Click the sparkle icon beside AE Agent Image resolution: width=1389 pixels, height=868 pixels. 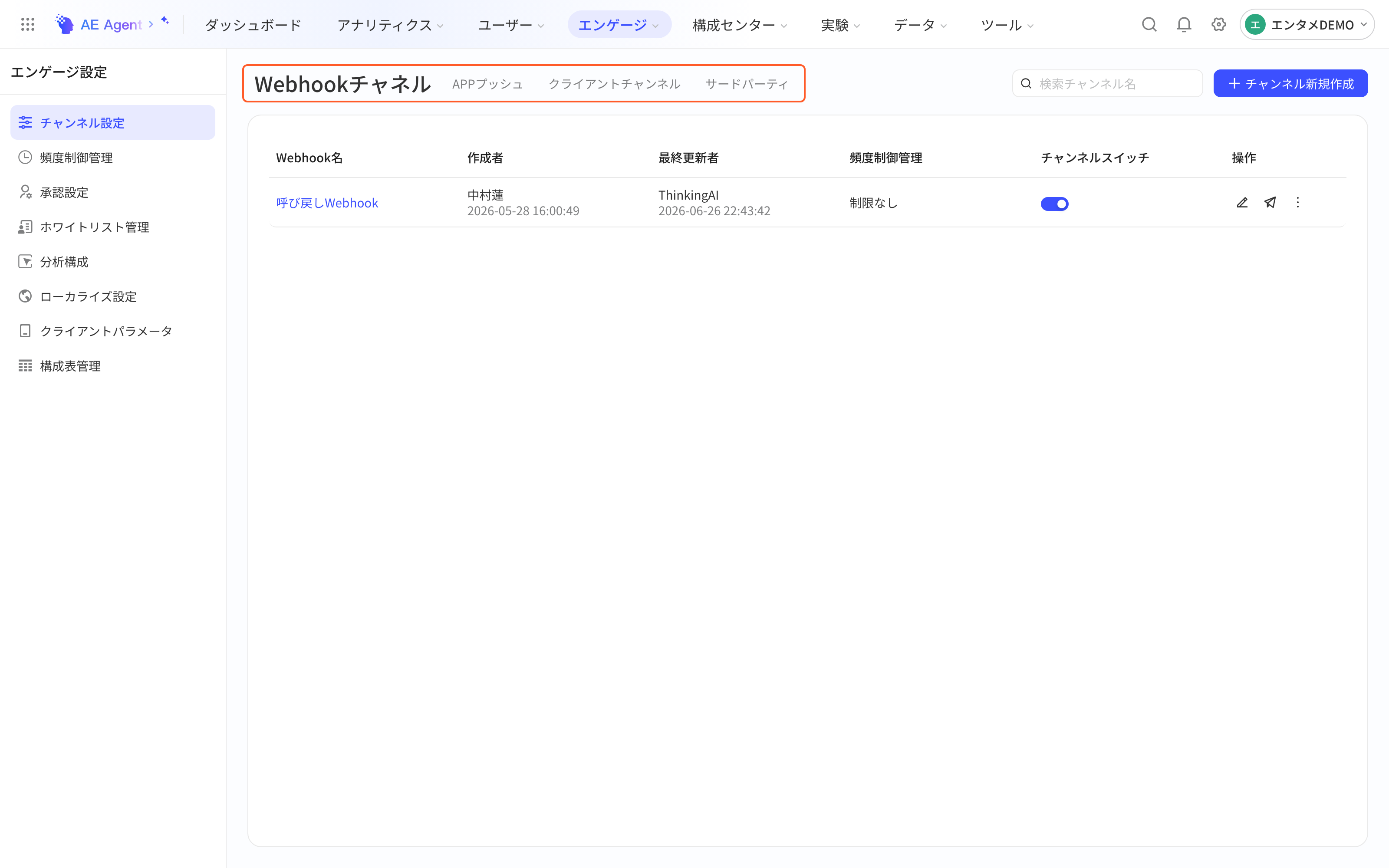165,21
